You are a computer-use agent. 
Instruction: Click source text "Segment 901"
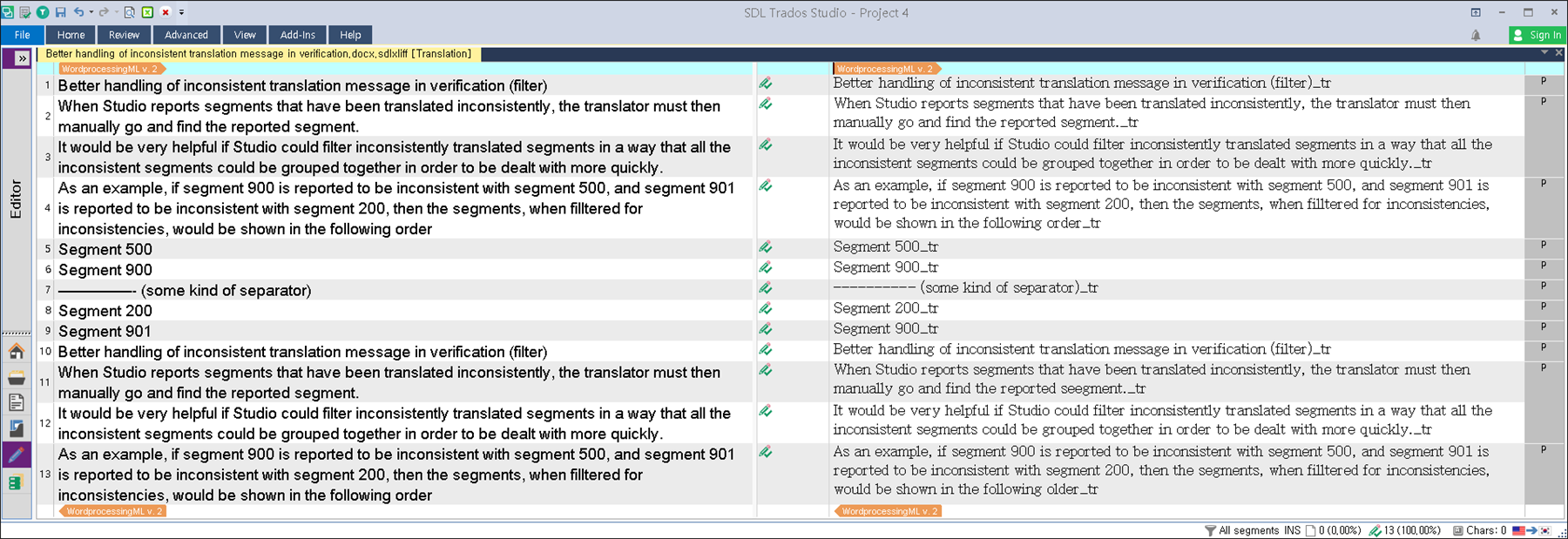tap(105, 332)
